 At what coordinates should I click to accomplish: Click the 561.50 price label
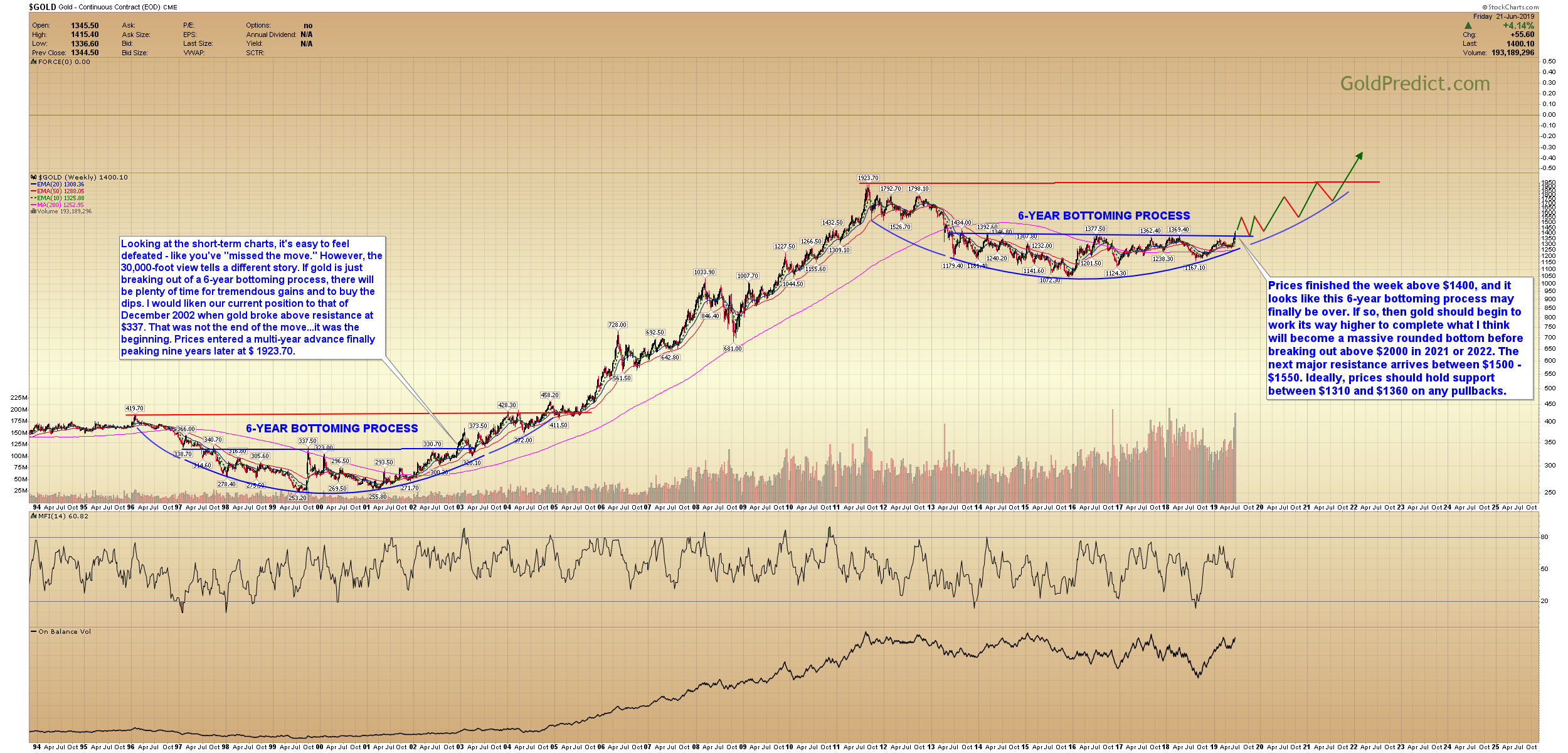coord(622,378)
